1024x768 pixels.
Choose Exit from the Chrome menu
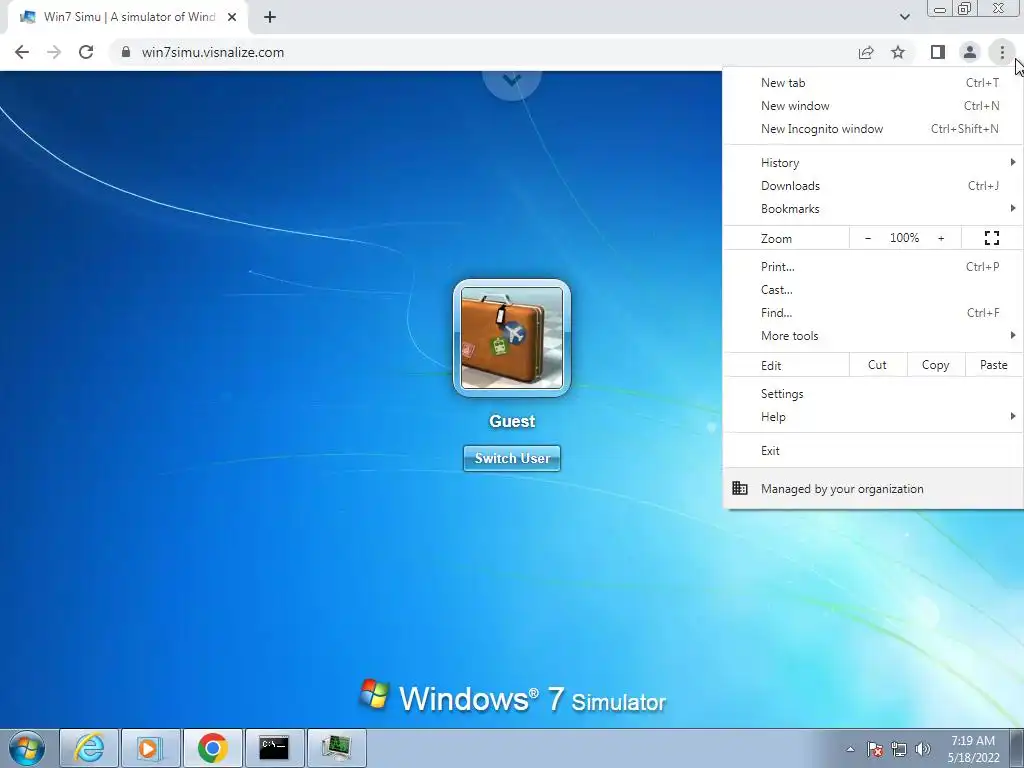(x=873, y=451)
